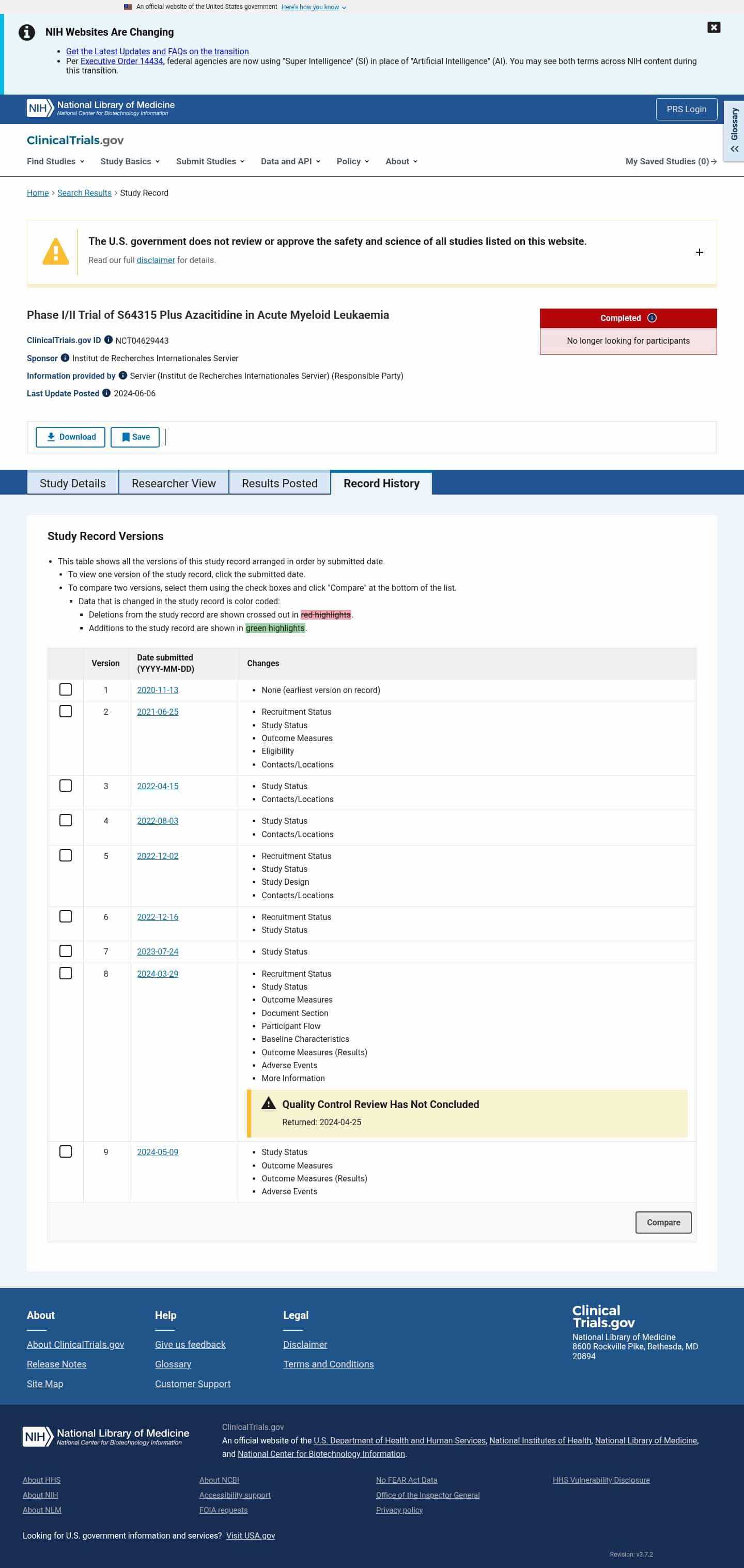Select checkbox for version 1
The width and height of the screenshot is (744, 1568).
click(x=66, y=689)
